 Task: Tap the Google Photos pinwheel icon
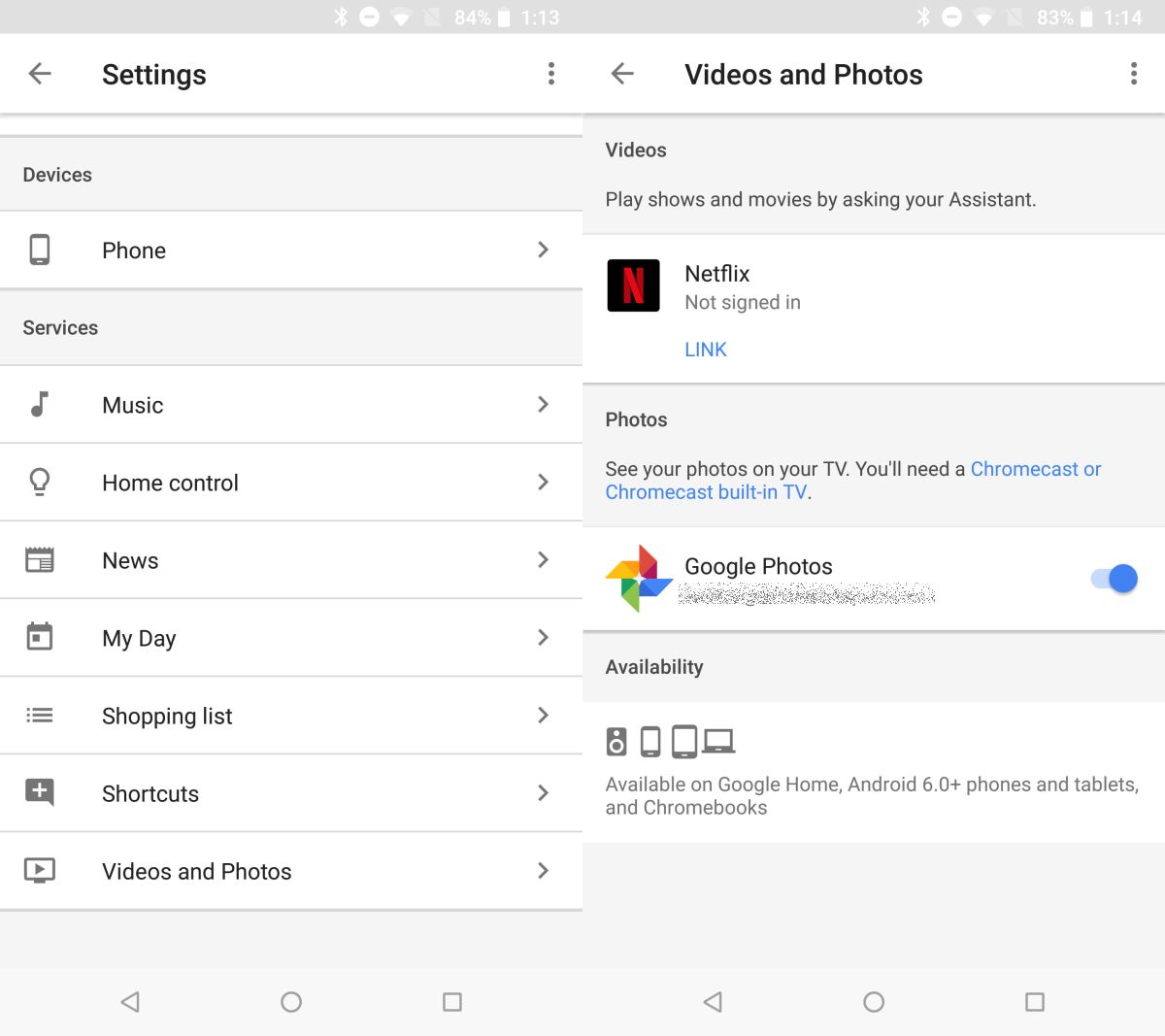point(638,579)
